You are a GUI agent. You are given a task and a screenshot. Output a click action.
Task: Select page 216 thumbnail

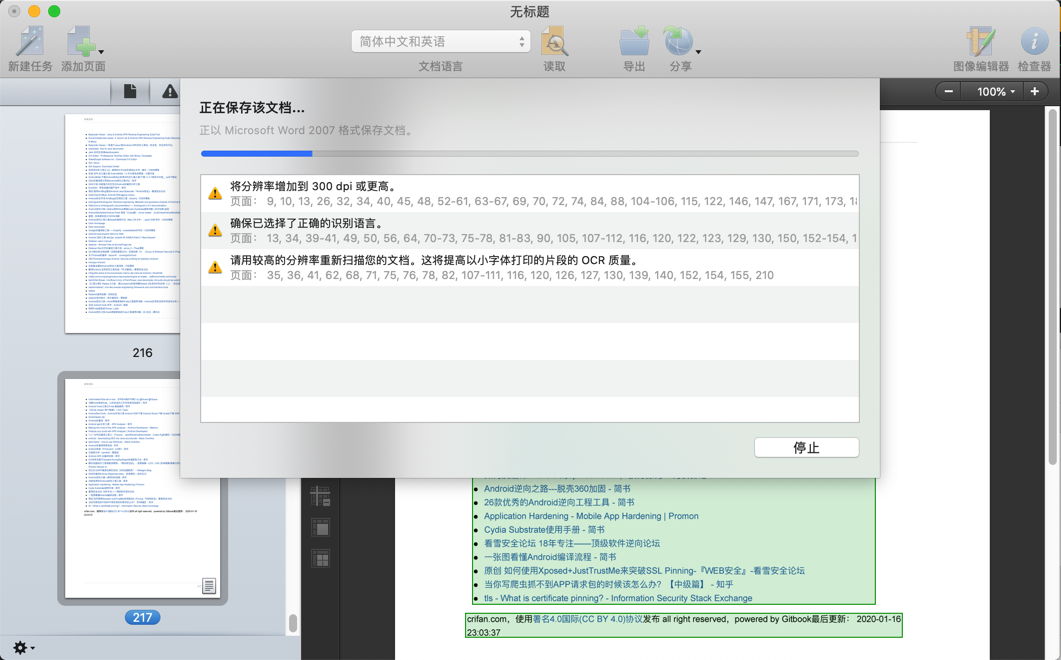122,223
